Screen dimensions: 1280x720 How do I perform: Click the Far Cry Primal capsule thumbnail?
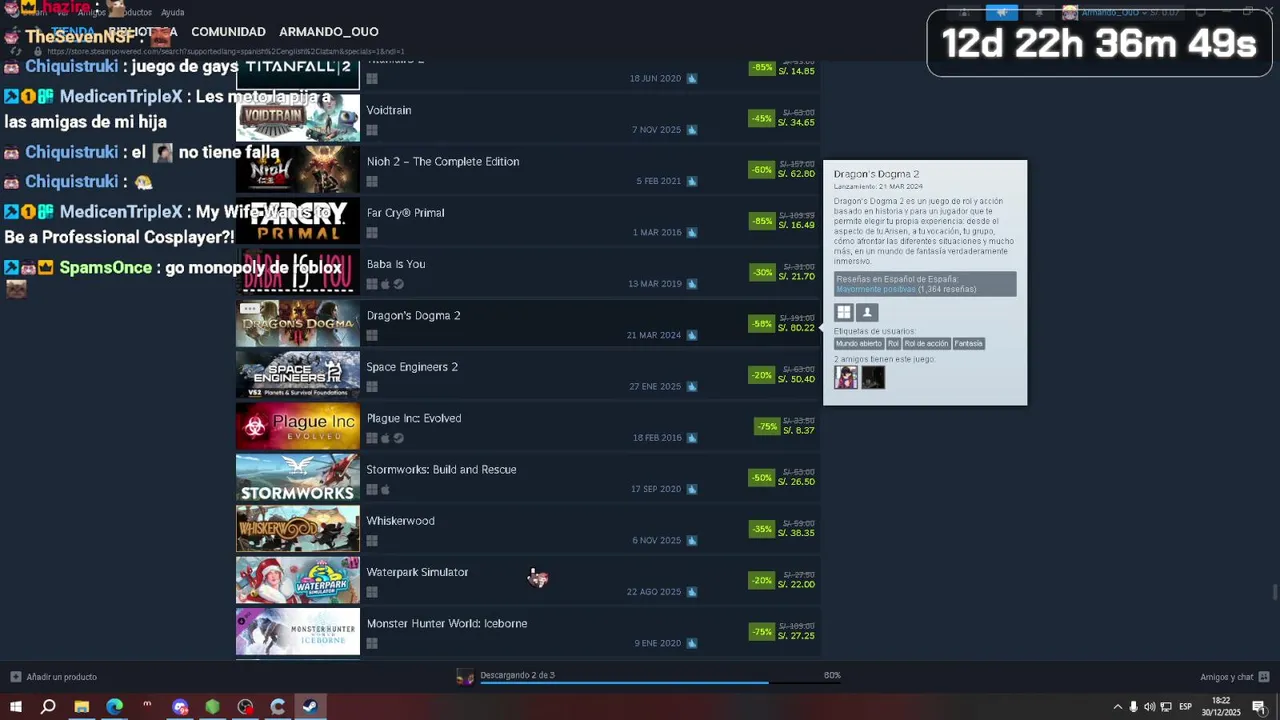[x=297, y=221]
